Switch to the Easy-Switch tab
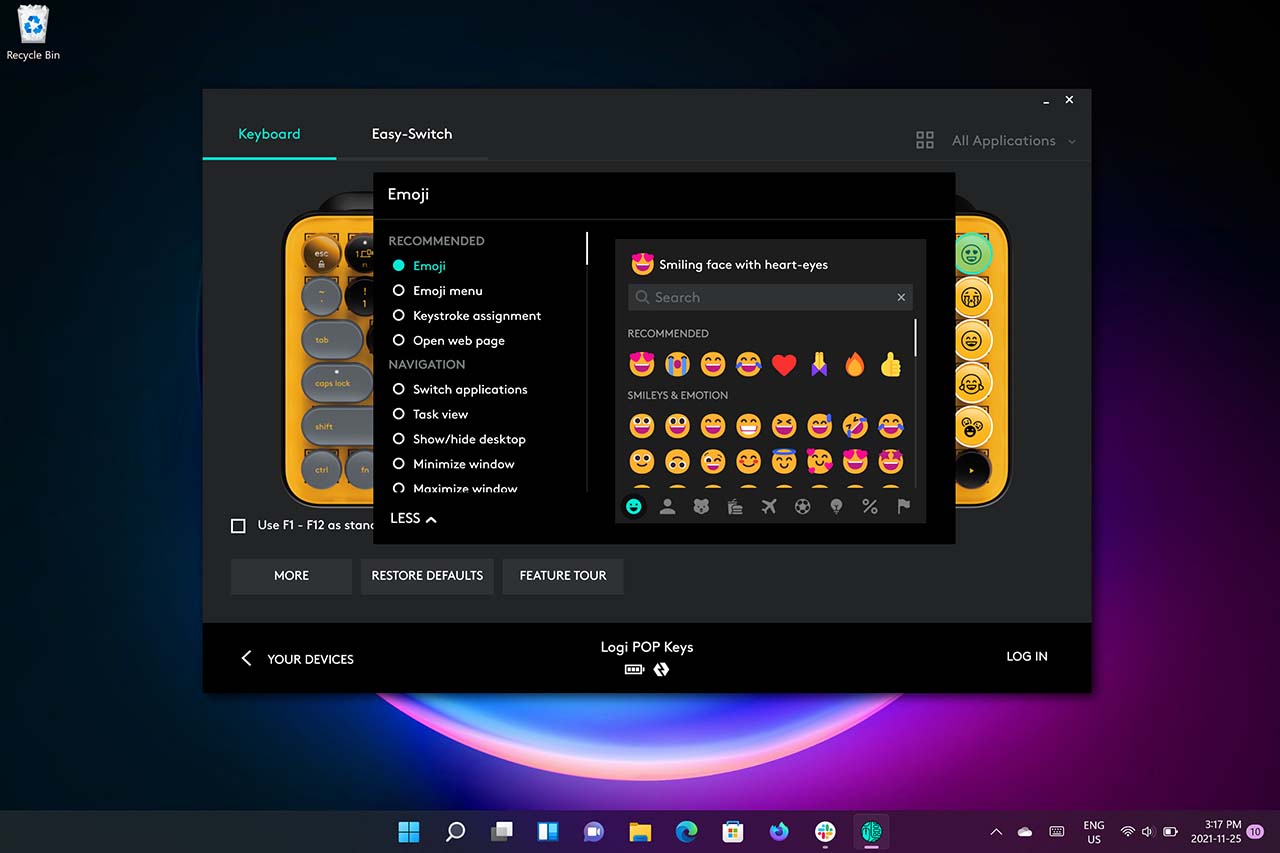 (x=411, y=134)
